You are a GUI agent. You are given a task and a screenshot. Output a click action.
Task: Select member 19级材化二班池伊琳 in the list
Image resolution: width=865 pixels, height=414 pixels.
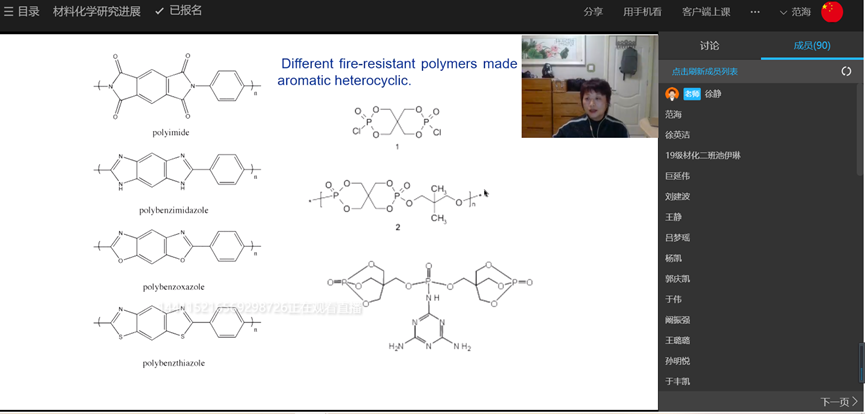703,155
